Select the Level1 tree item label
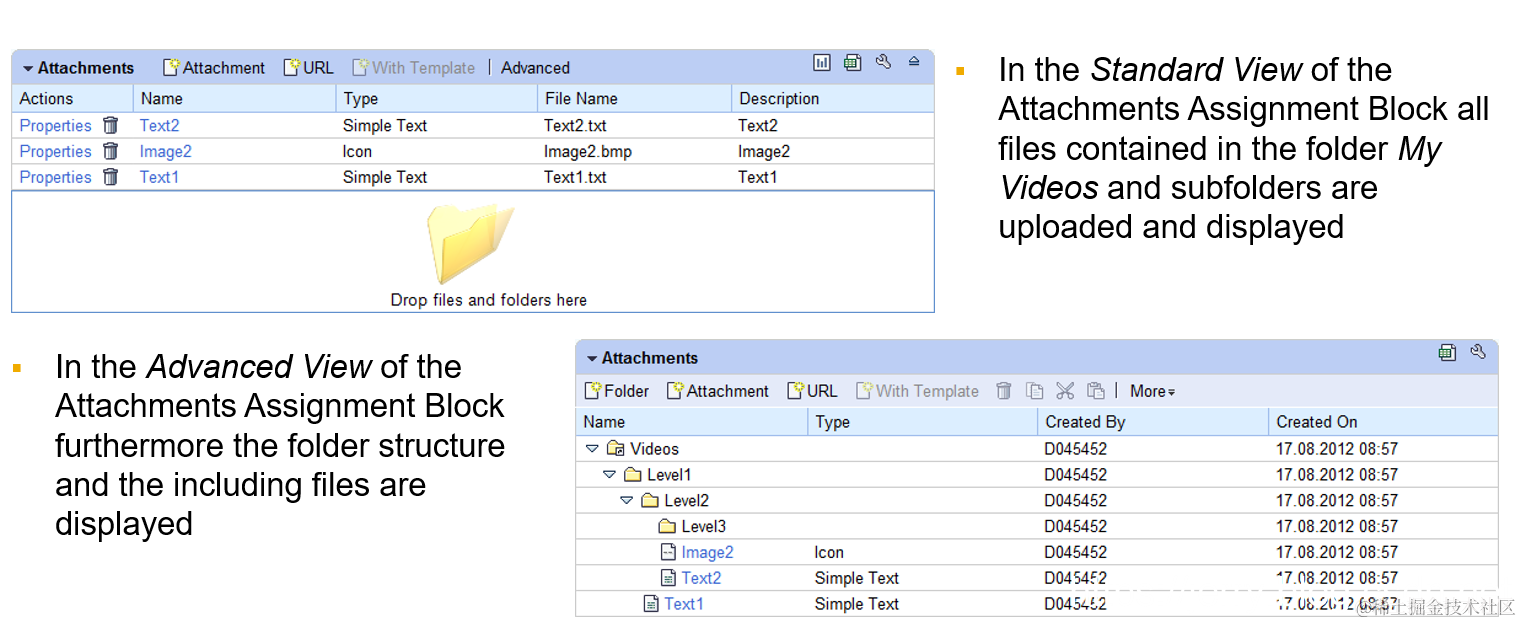Viewport: 1522px width, 624px height. click(669, 475)
